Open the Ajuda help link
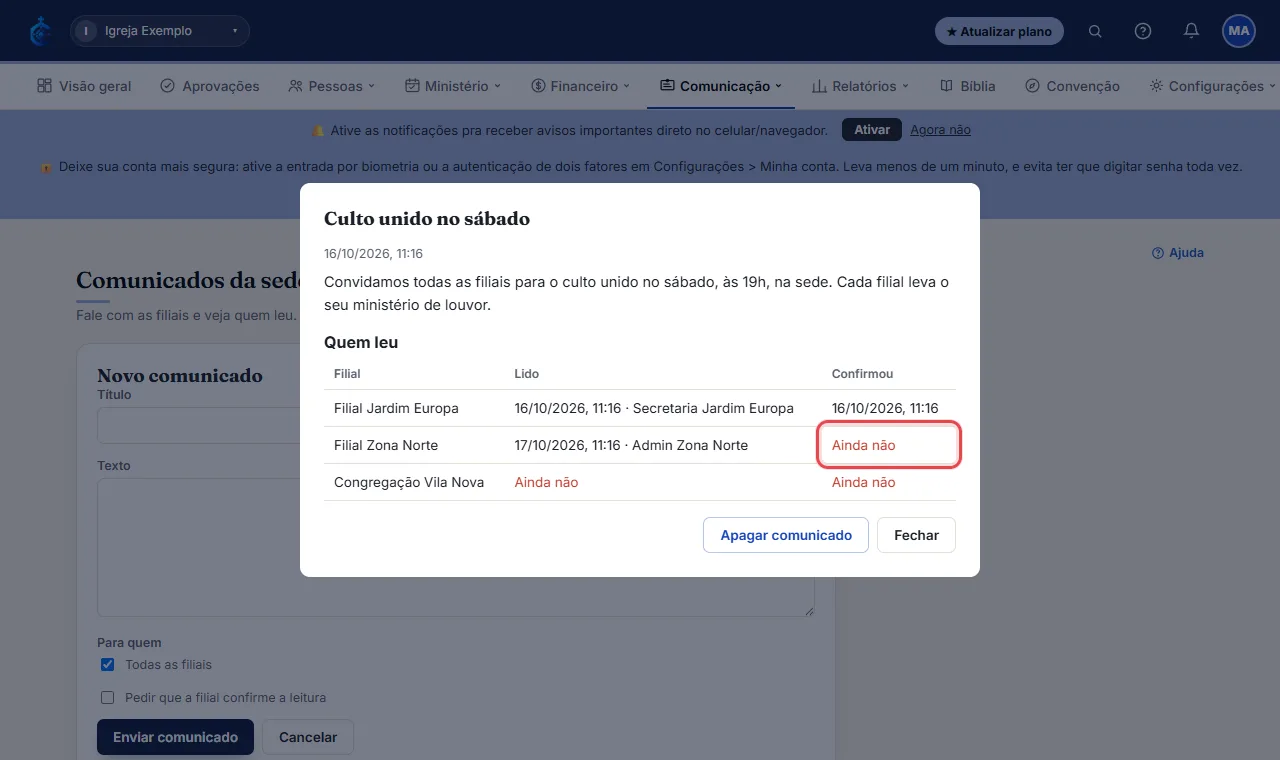 [x=1178, y=253]
